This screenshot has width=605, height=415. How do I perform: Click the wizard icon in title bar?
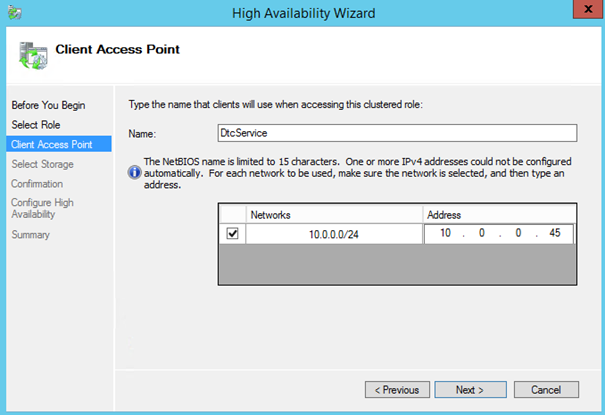(x=13, y=12)
